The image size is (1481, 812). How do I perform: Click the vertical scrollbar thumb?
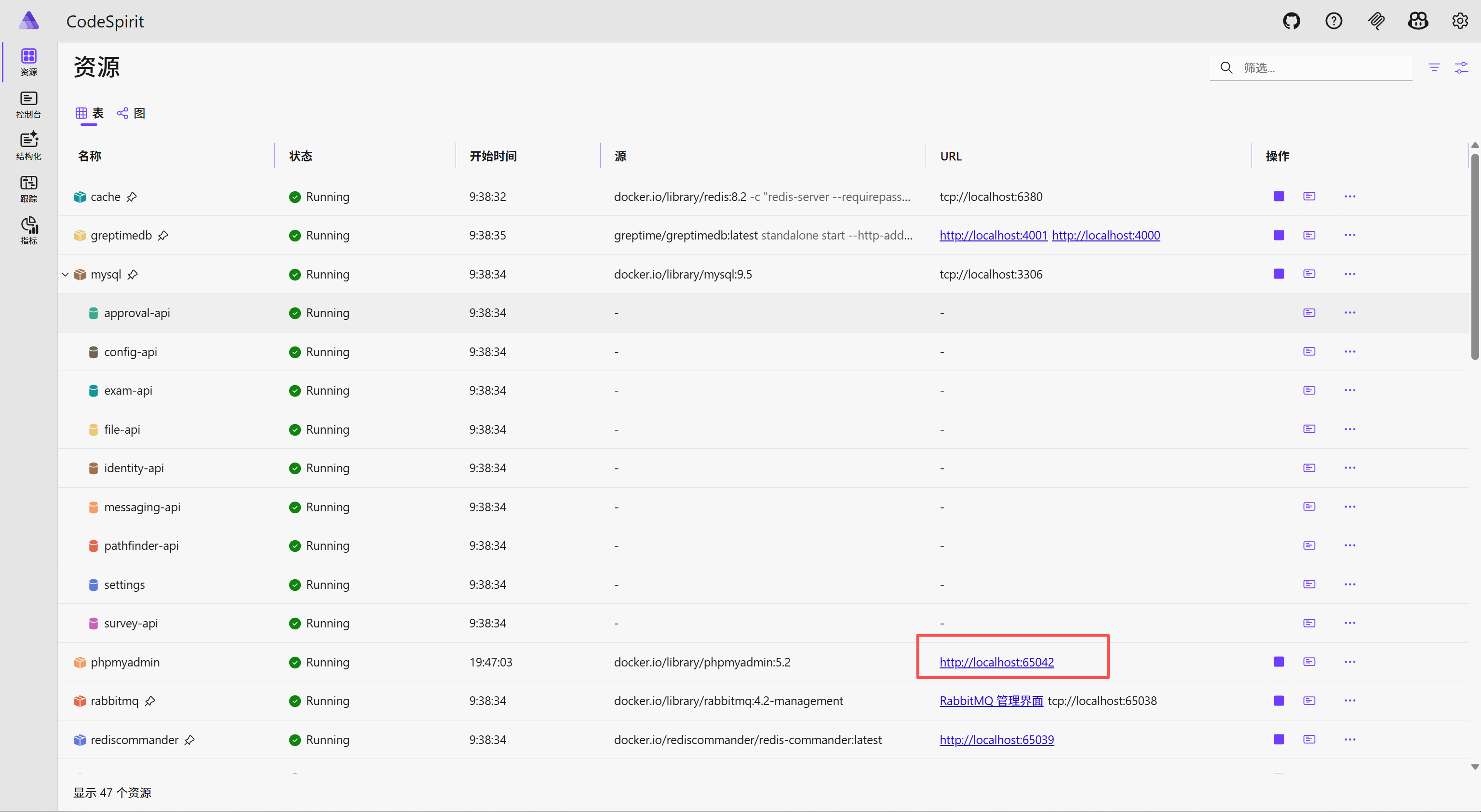(x=1474, y=256)
